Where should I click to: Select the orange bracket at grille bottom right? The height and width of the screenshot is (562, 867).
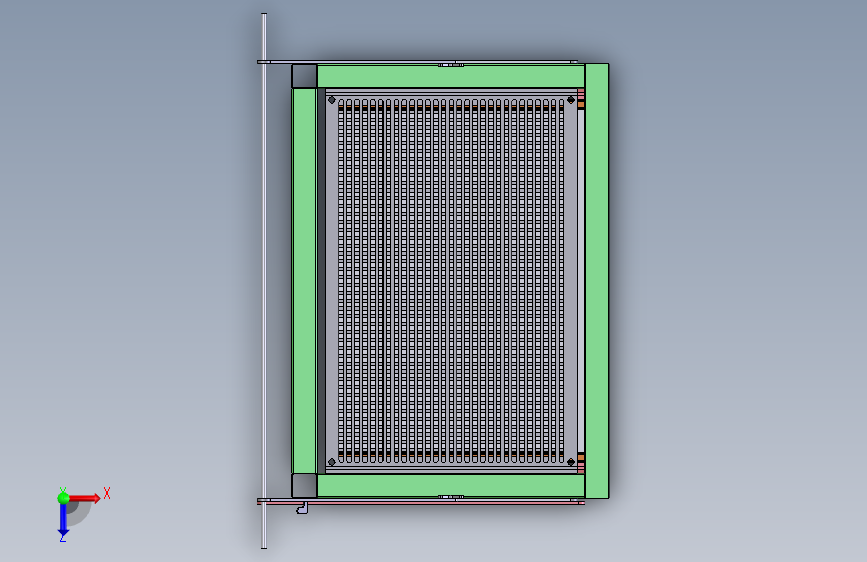(581, 457)
